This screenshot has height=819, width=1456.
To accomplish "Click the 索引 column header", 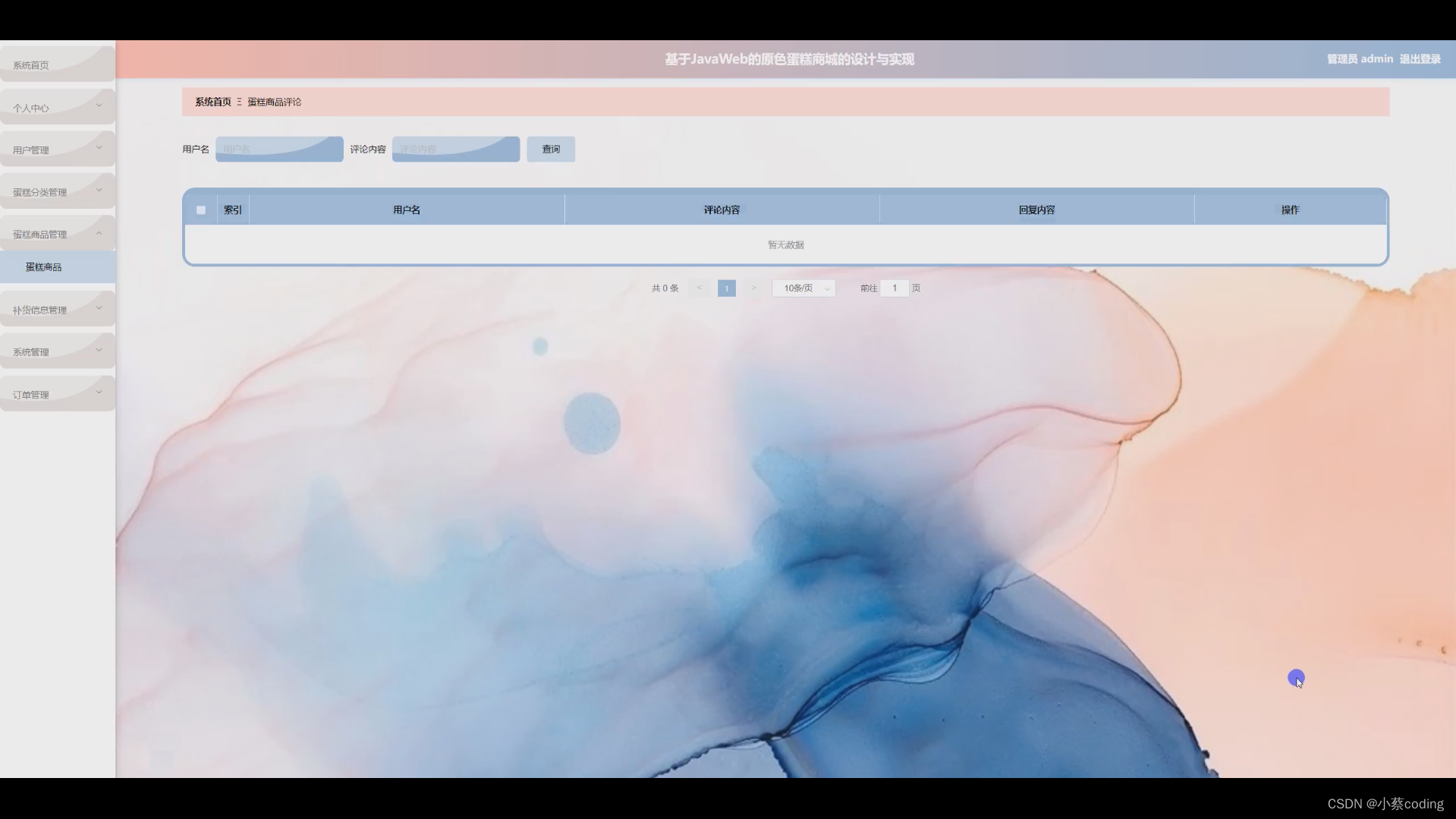I will (233, 209).
